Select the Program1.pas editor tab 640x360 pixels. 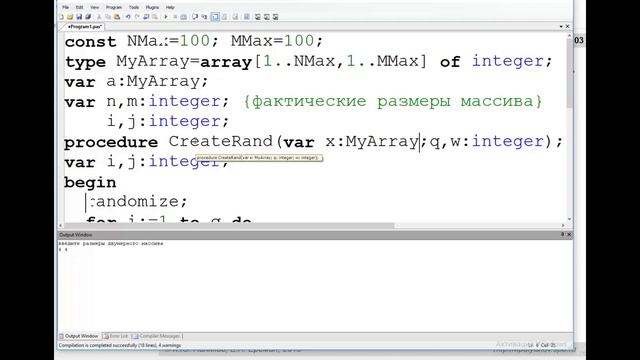(84, 27)
